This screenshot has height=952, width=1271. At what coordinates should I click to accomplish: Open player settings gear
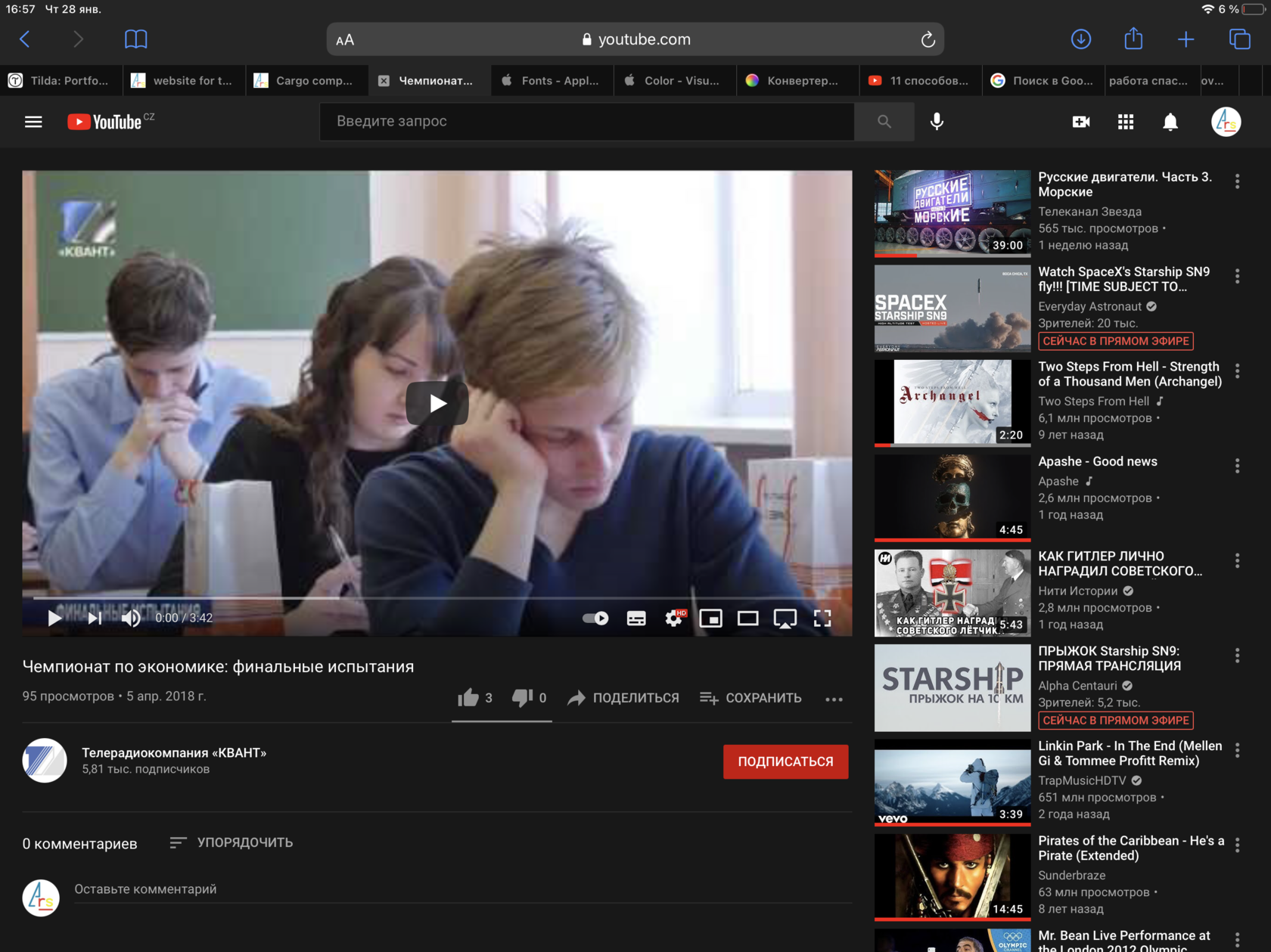674,619
